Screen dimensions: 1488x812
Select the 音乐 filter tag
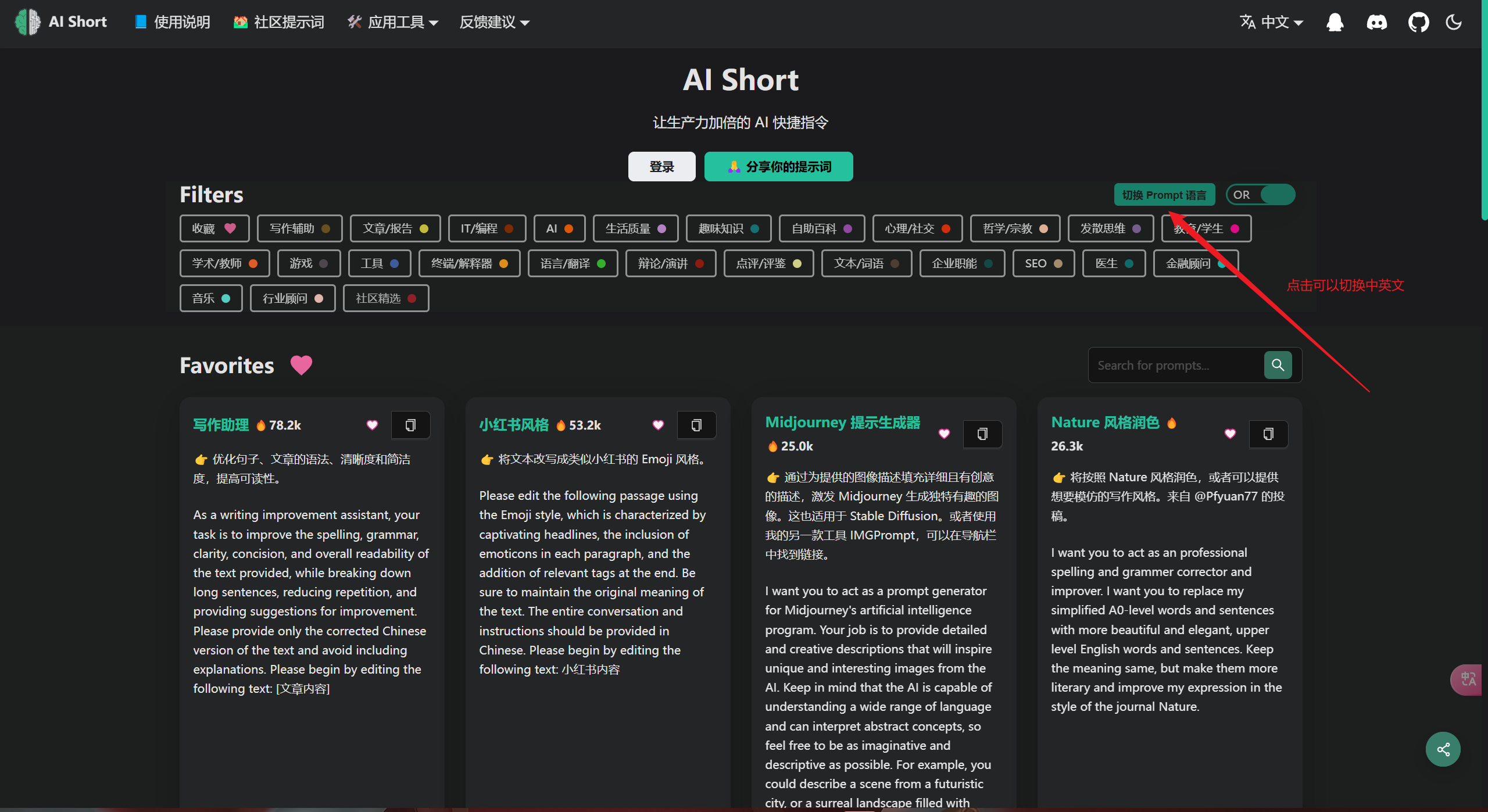click(211, 298)
